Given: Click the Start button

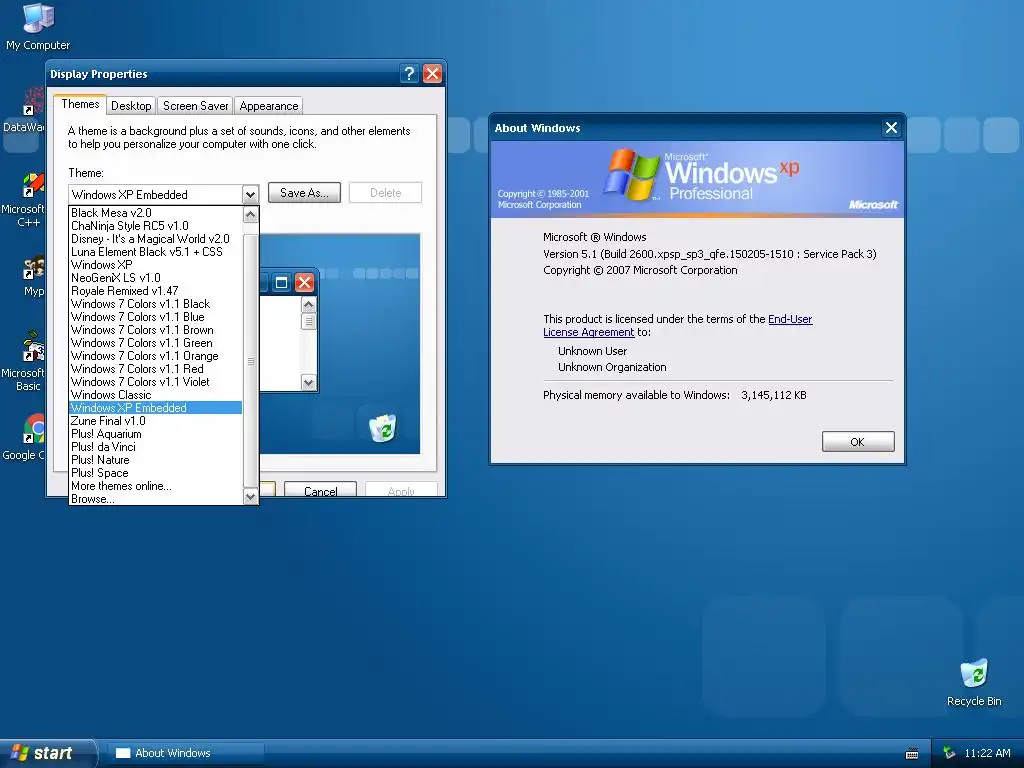Looking at the screenshot, I should click(x=46, y=753).
